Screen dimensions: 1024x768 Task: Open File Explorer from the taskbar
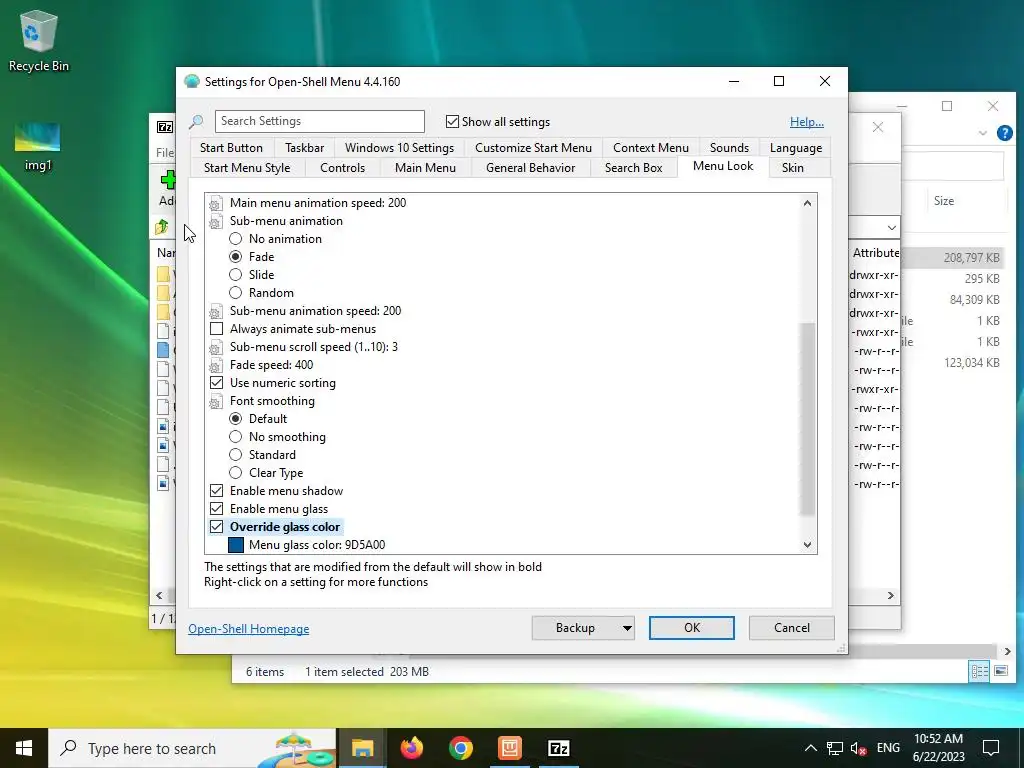pos(362,748)
